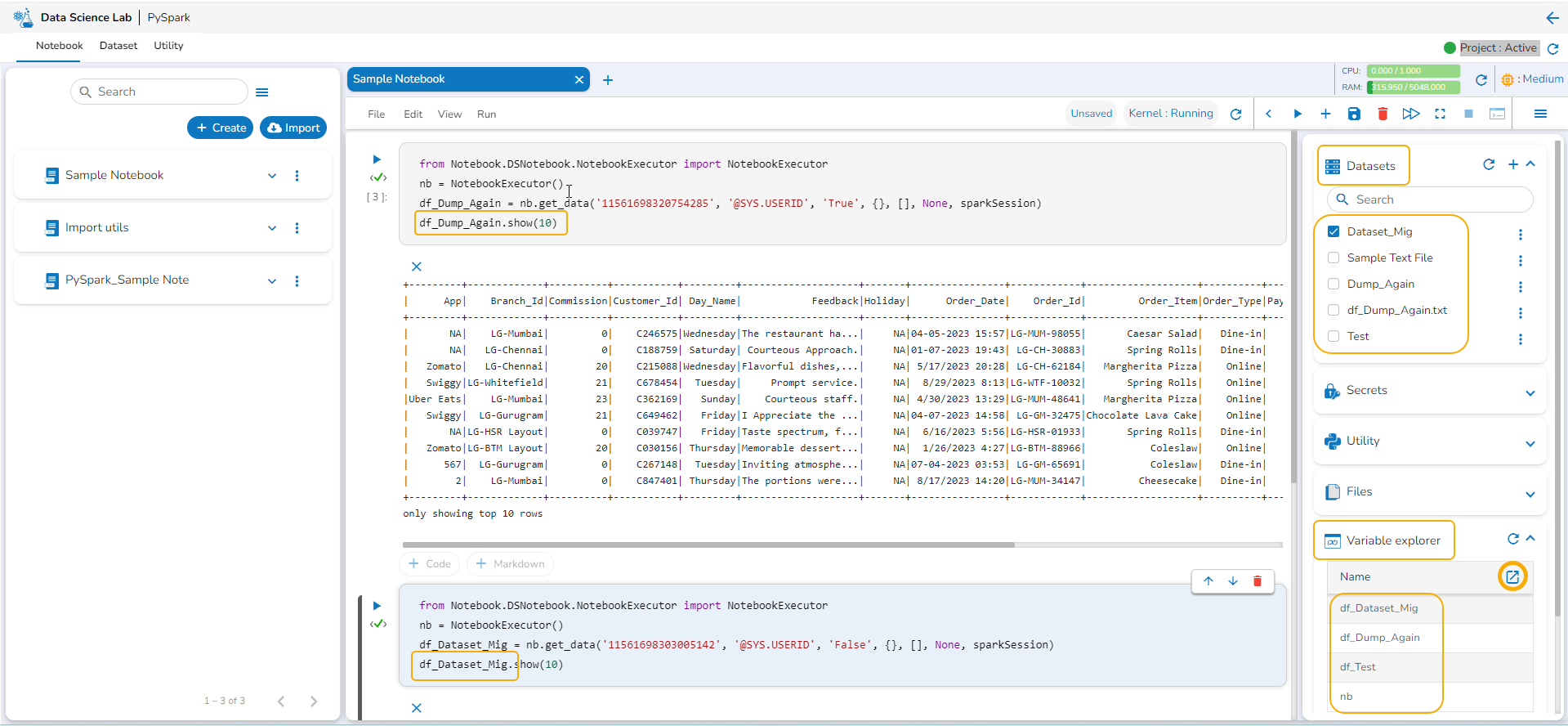Screen dimensions: 1568x726
Task: Click the horizontal scrollbar under output table
Action: click(x=708, y=544)
